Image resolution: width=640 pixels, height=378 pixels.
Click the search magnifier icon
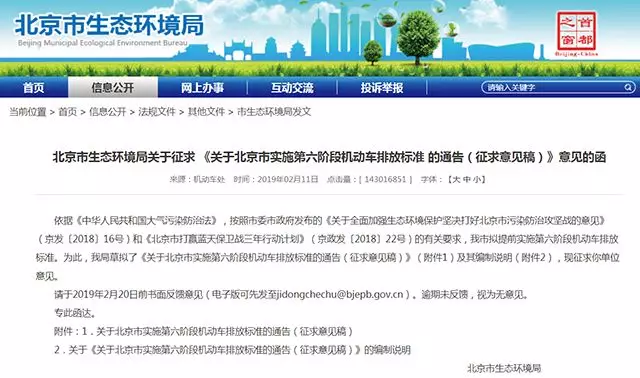628,87
